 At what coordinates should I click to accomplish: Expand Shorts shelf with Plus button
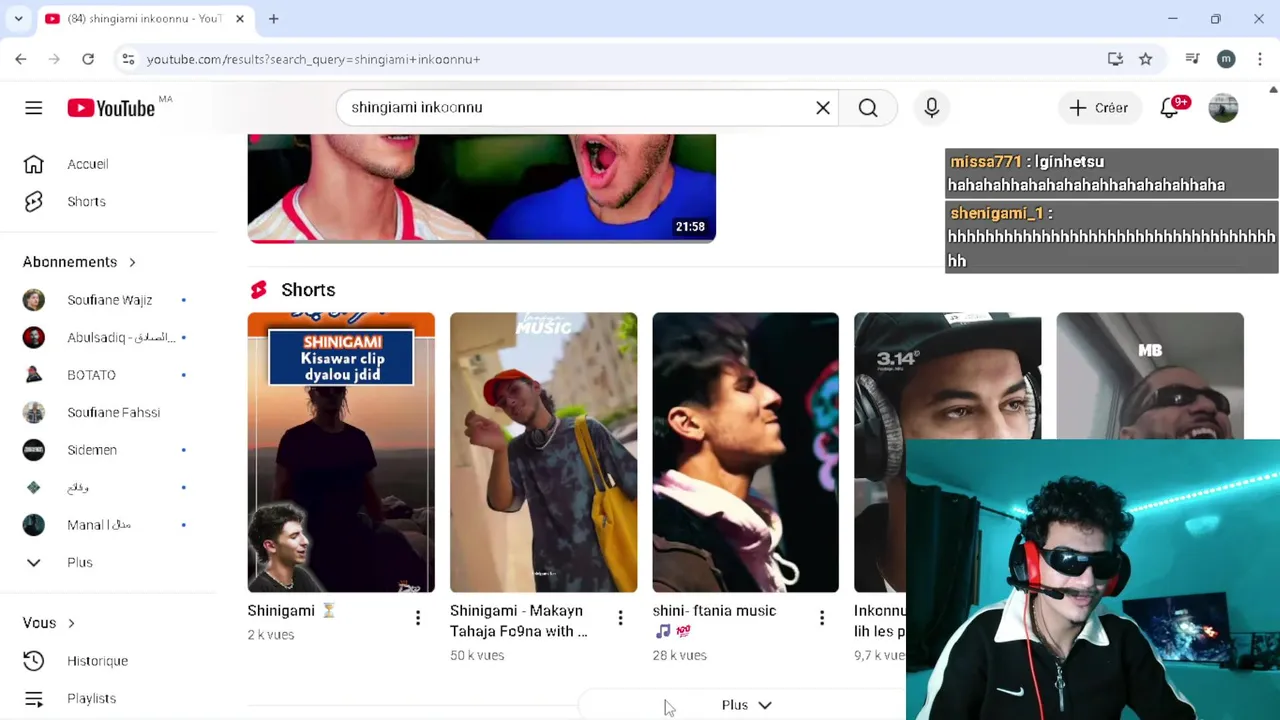click(746, 705)
